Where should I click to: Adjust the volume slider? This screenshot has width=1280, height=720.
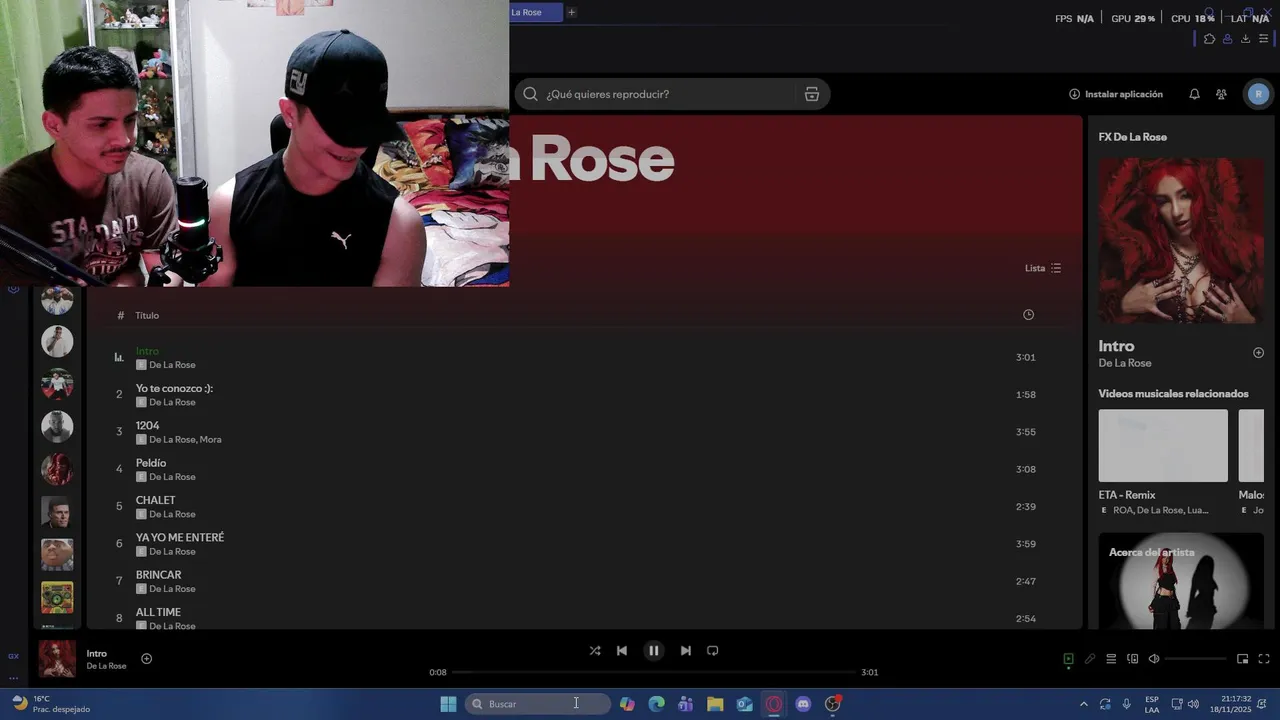[x=1196, y=659]
